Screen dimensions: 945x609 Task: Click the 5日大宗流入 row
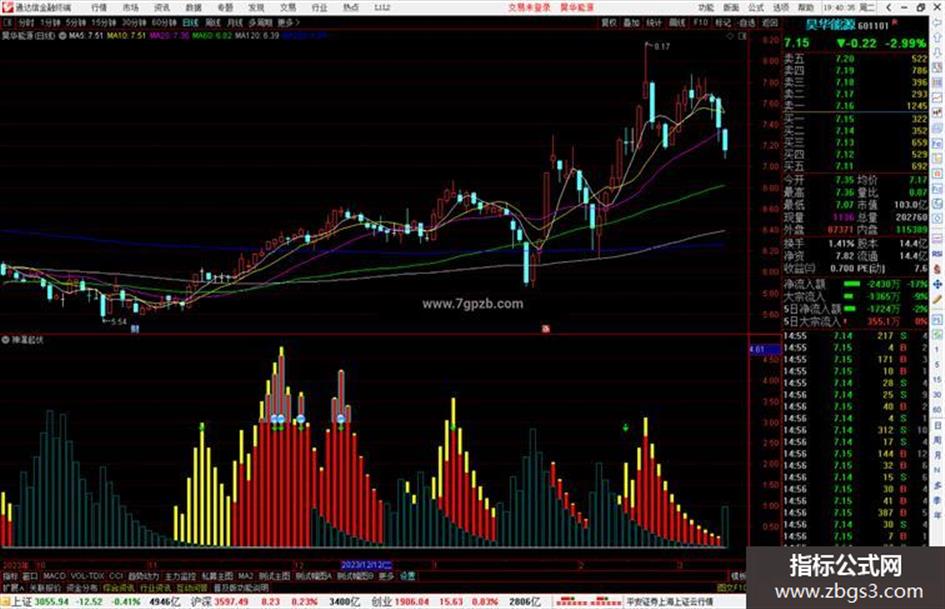[855, 321]
